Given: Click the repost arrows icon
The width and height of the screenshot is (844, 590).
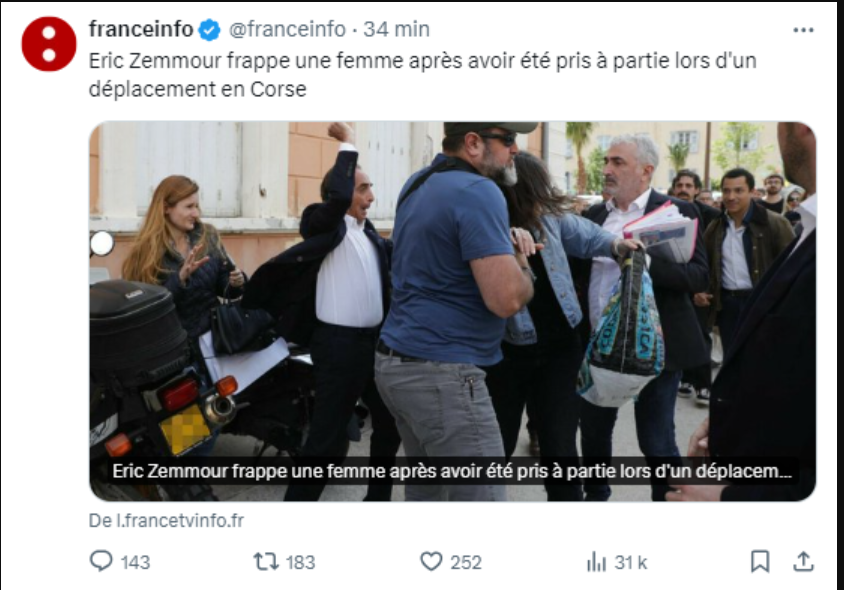Looking at the screenshot, I should (266, 561).
